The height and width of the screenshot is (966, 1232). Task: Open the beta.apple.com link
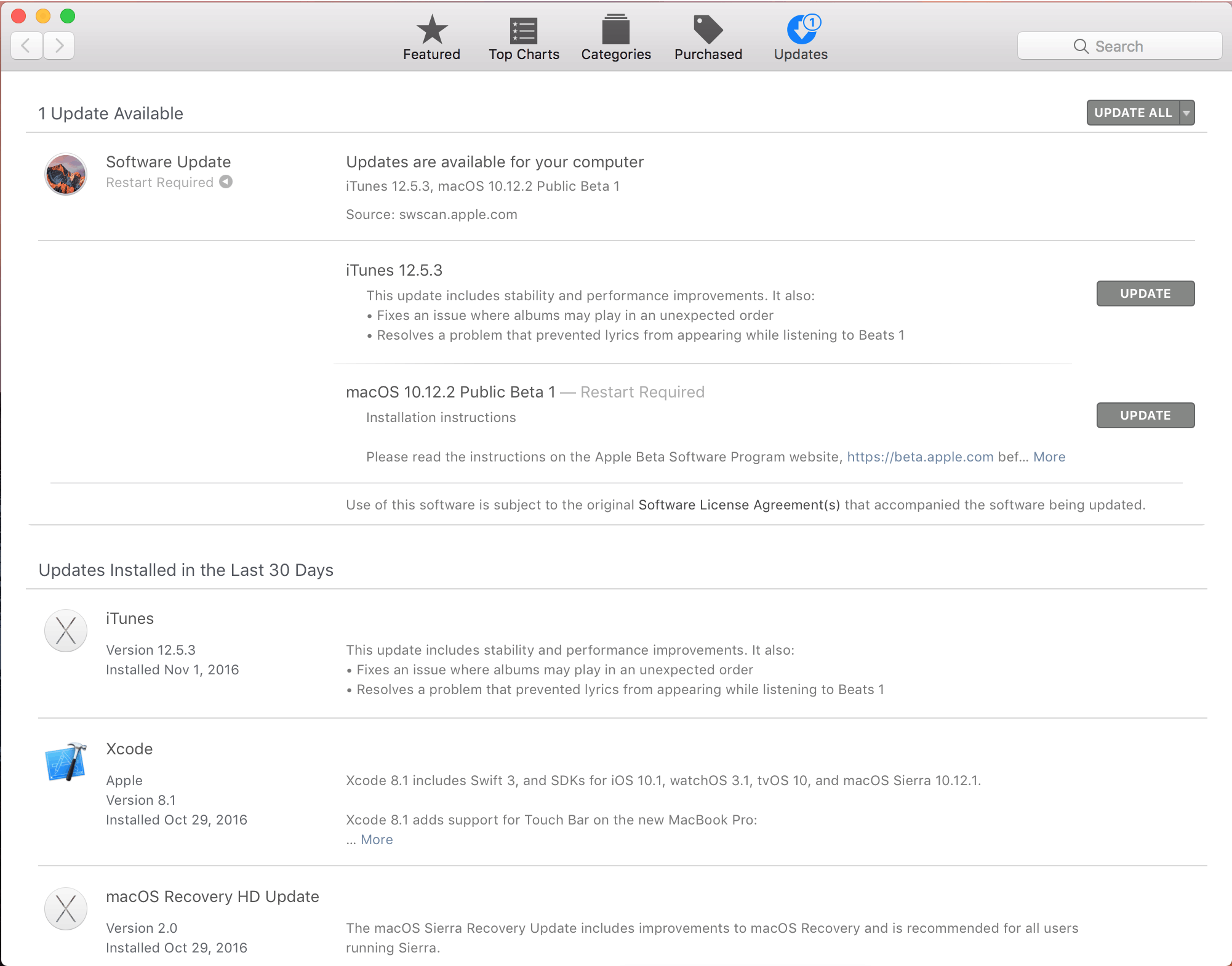click(x=920, y=457)
